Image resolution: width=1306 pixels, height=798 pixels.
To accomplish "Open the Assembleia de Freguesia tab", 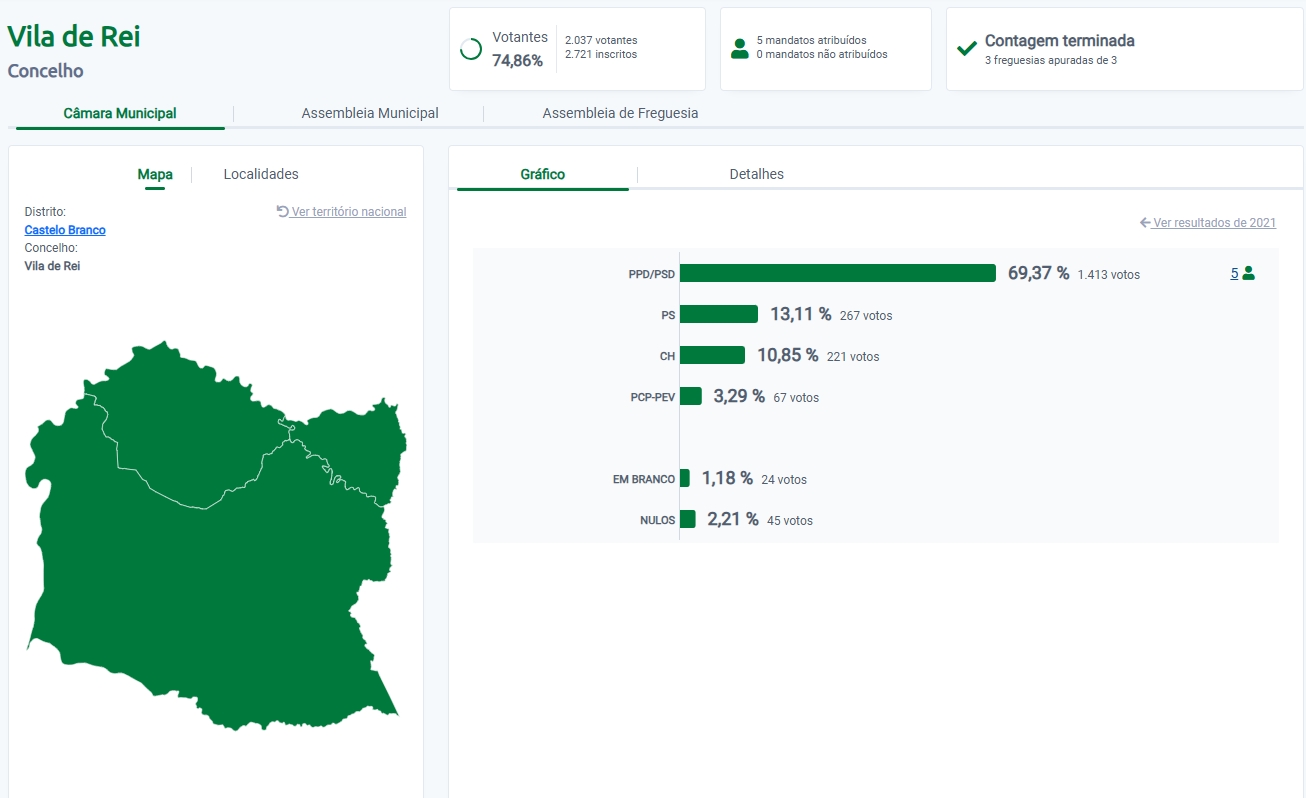I will (620, 114).
